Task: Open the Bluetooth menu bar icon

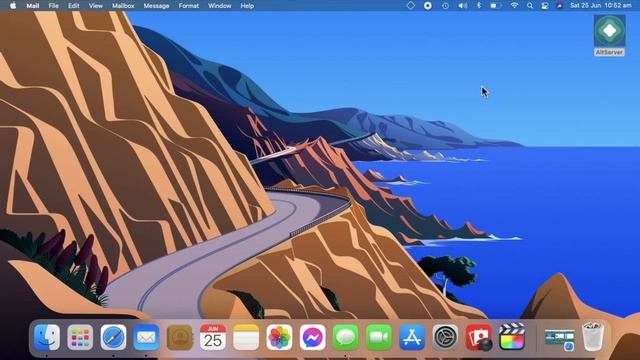Action: [479, 6]
